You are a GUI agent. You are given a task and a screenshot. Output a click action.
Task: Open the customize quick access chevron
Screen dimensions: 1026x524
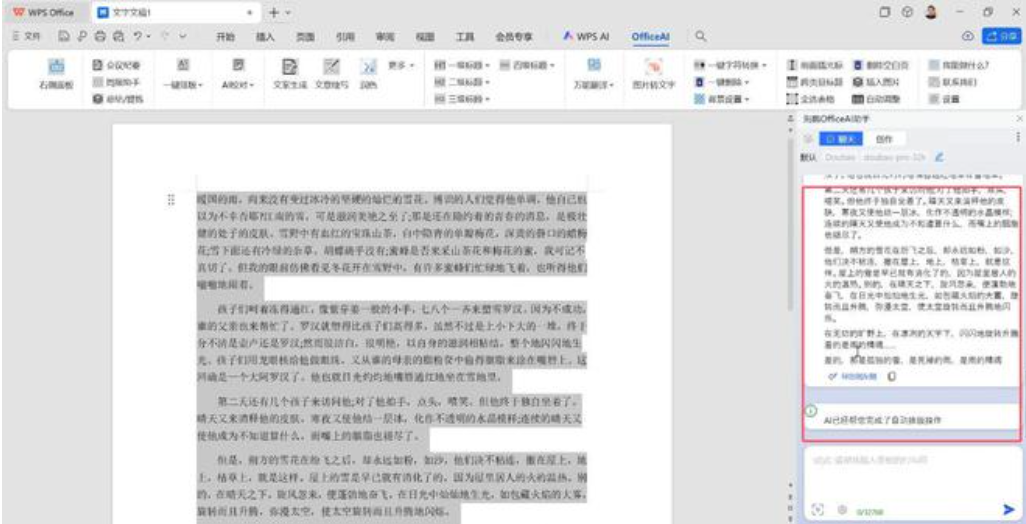(x=183, y=37)
